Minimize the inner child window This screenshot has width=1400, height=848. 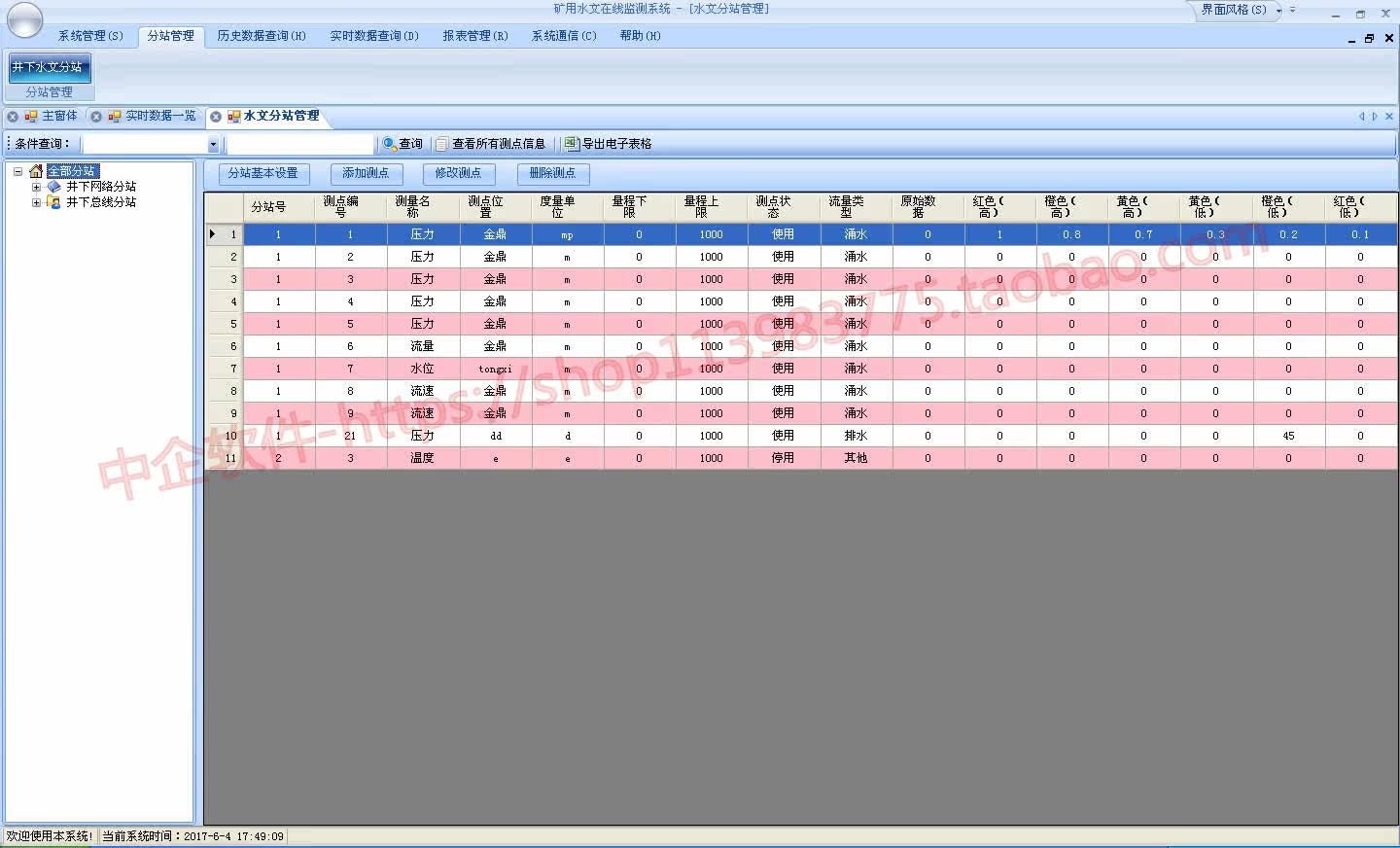tap(1351, 39)
